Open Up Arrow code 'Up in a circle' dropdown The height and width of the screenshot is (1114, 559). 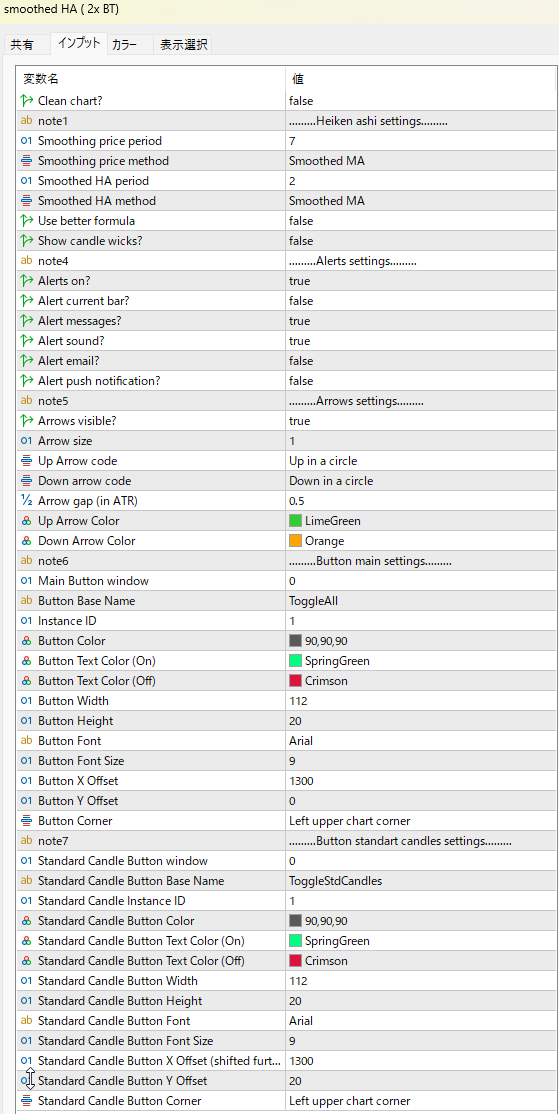click(420, 460)
